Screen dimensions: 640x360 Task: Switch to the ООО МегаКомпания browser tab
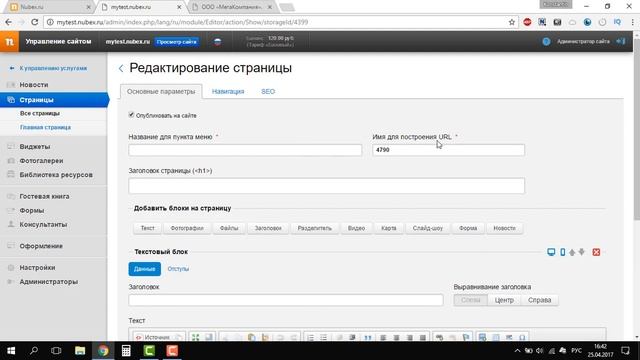click(x=231, y=7)
